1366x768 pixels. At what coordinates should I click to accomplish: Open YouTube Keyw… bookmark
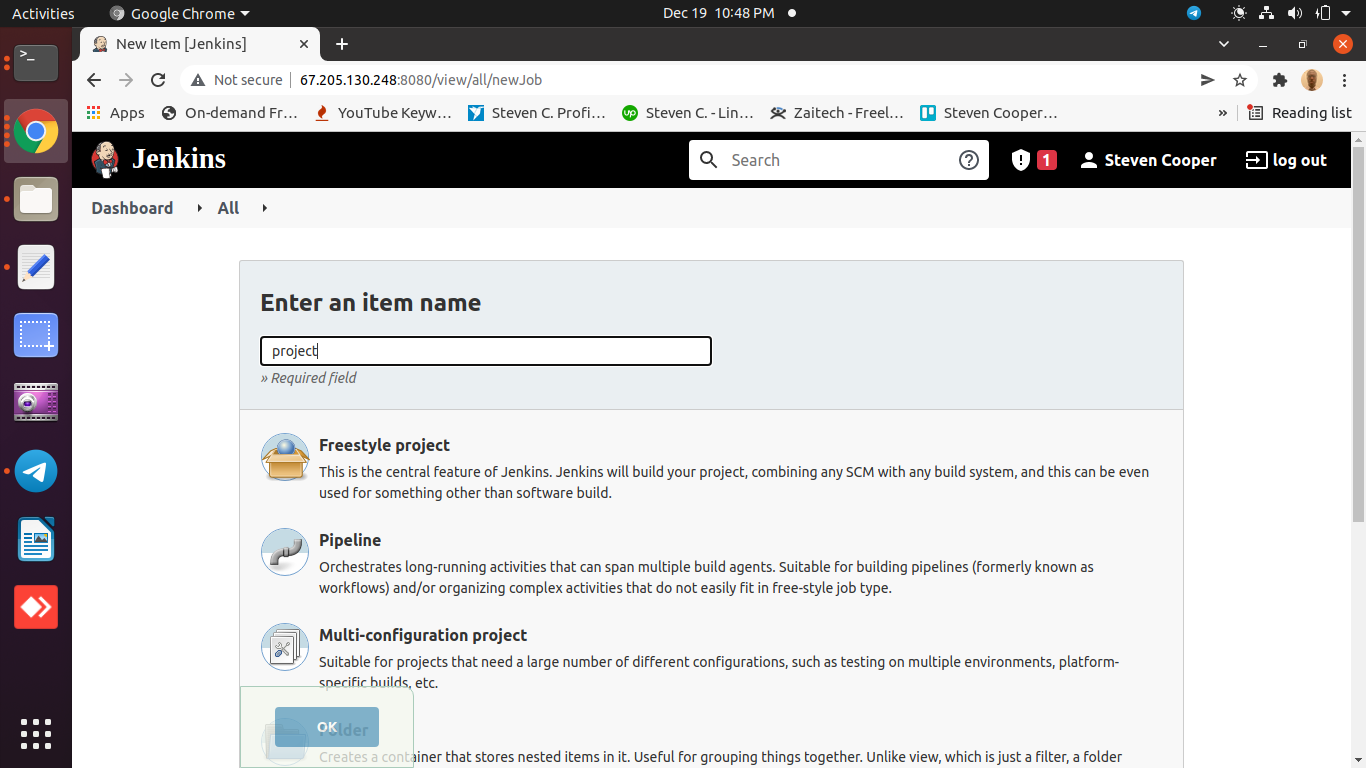[x=383, y=113]
